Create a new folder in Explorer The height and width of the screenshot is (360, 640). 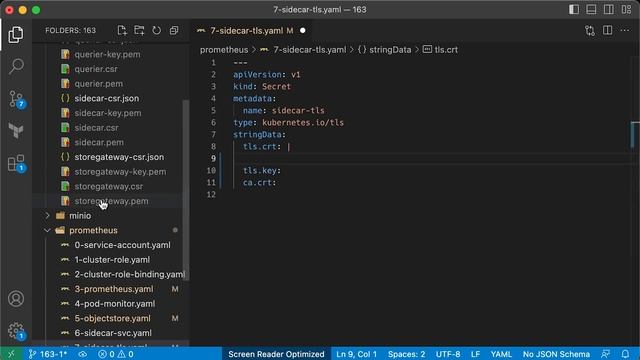pos(139,30)
